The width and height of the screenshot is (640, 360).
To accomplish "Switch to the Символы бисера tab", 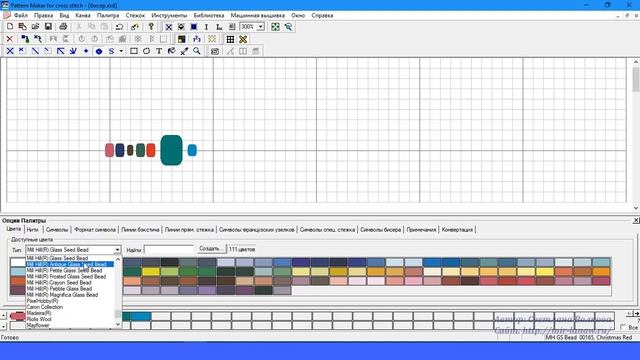I will [380, 230].
